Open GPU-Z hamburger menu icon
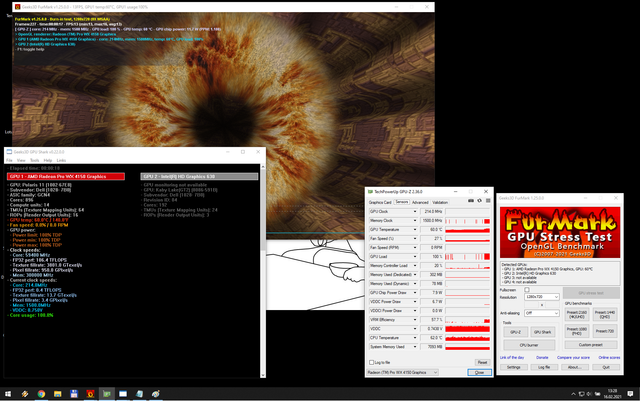This screenshot has width=640, height=401. [x=488, y=201]
